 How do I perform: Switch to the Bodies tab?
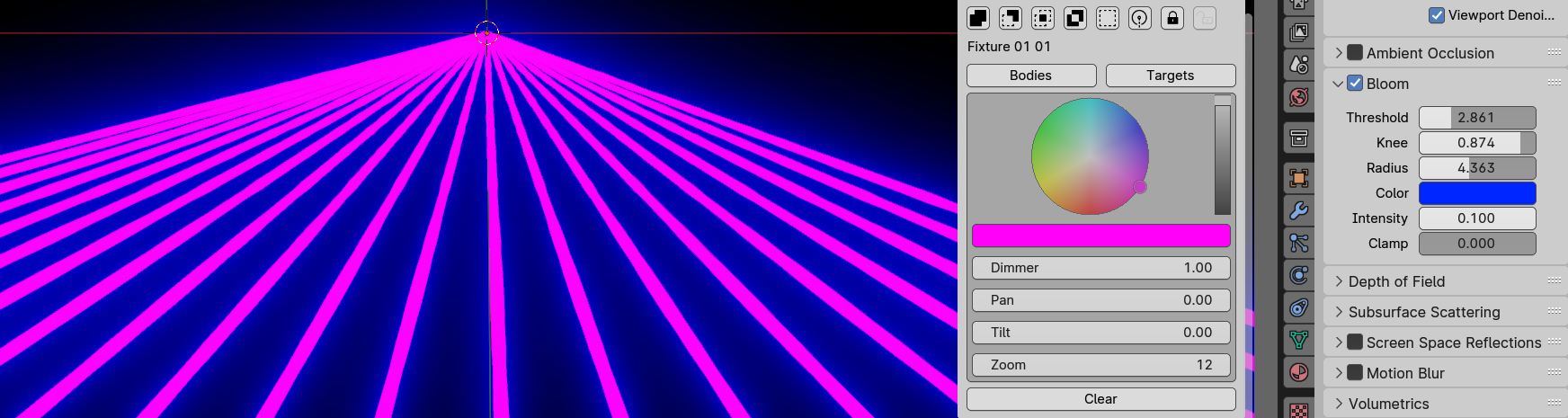coord(1031,76)
